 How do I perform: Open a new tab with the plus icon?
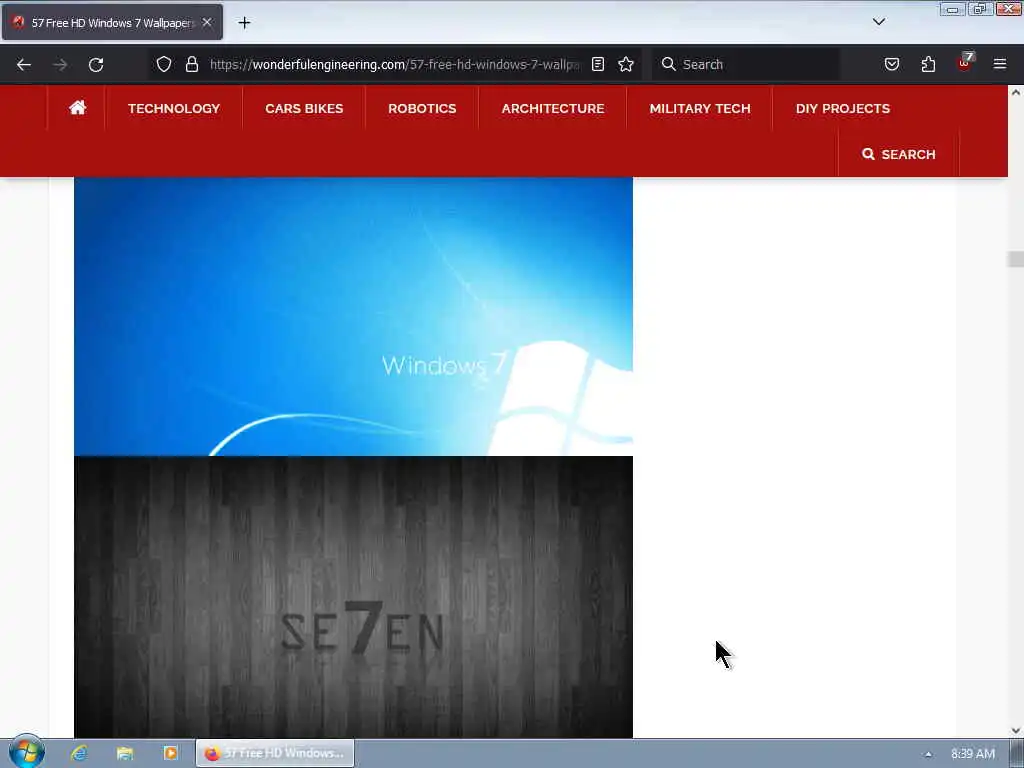[x=244, y=23]
